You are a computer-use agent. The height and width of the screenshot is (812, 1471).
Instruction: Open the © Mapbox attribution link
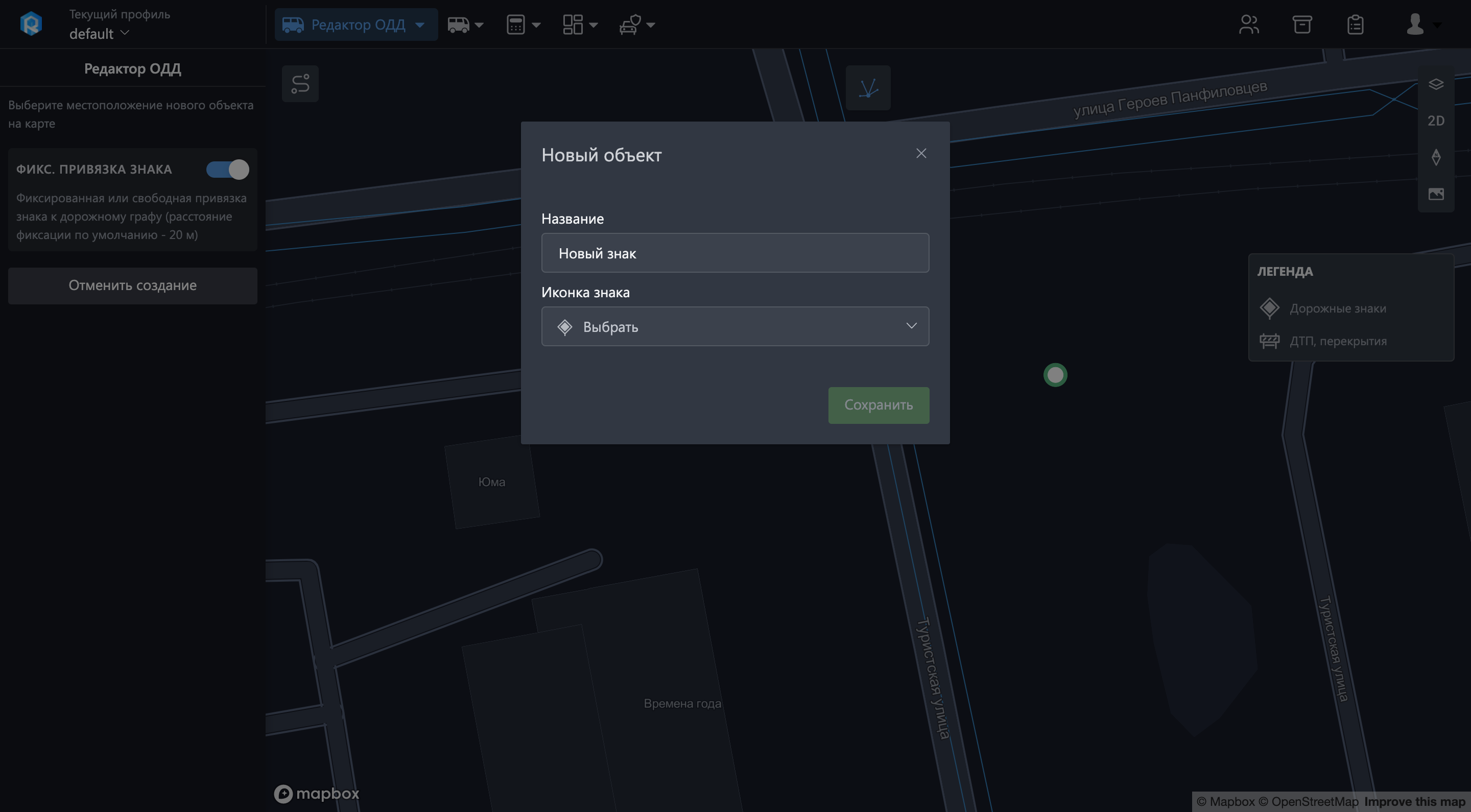1225,802
